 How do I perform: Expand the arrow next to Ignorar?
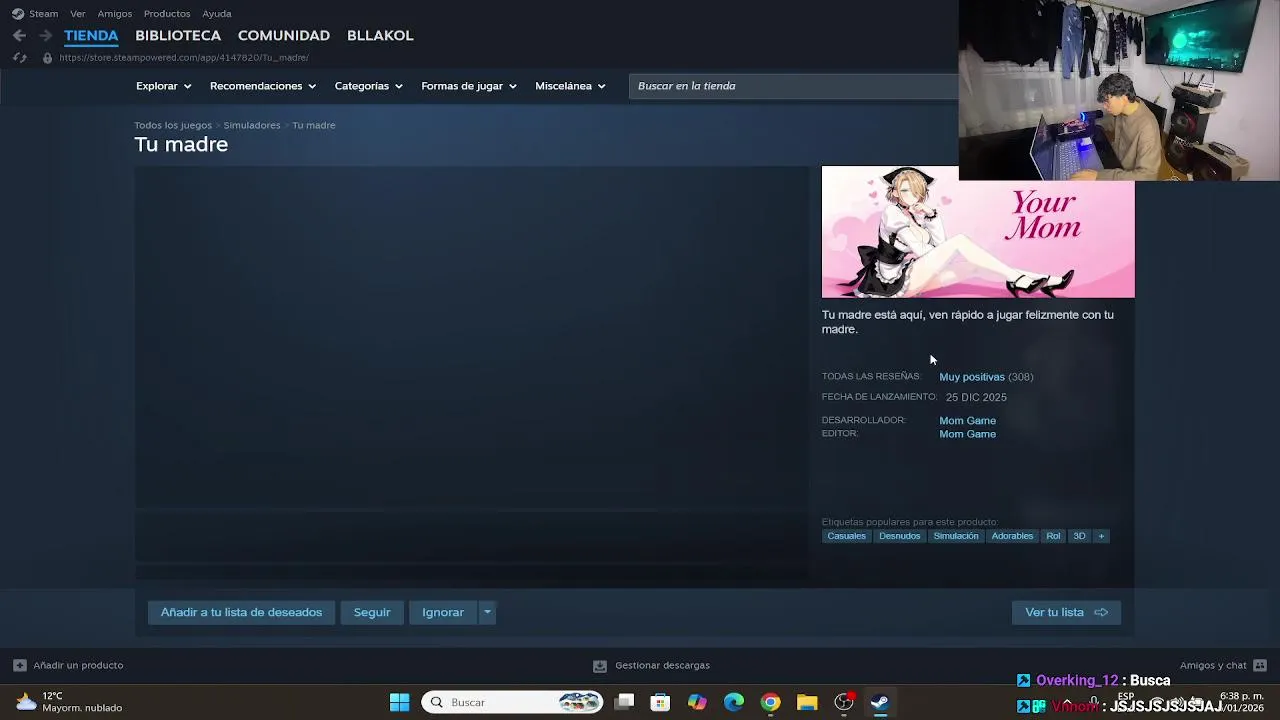coord(487,612)
